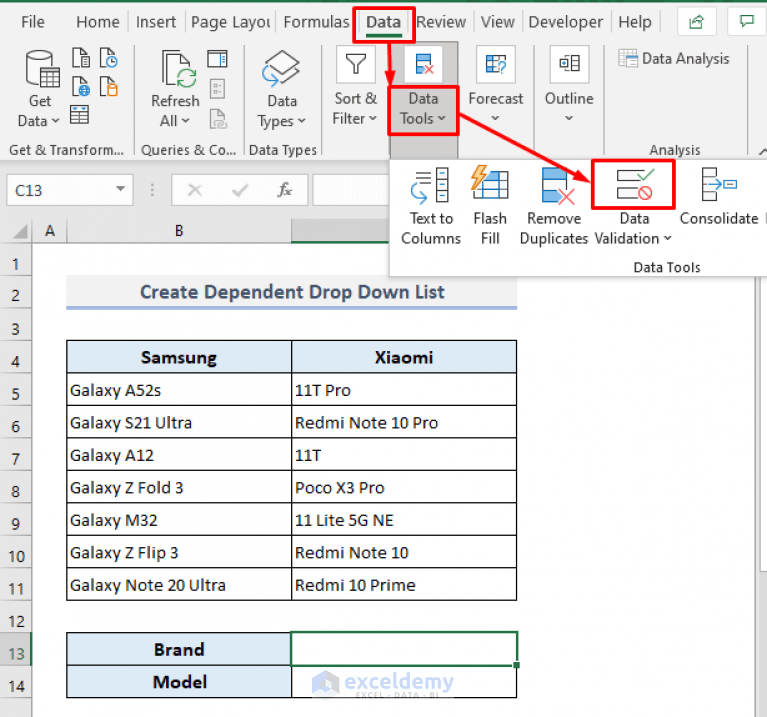The image size is (767, 717).
Task: Click the Share icon in top right
Action: coord(697,22)
